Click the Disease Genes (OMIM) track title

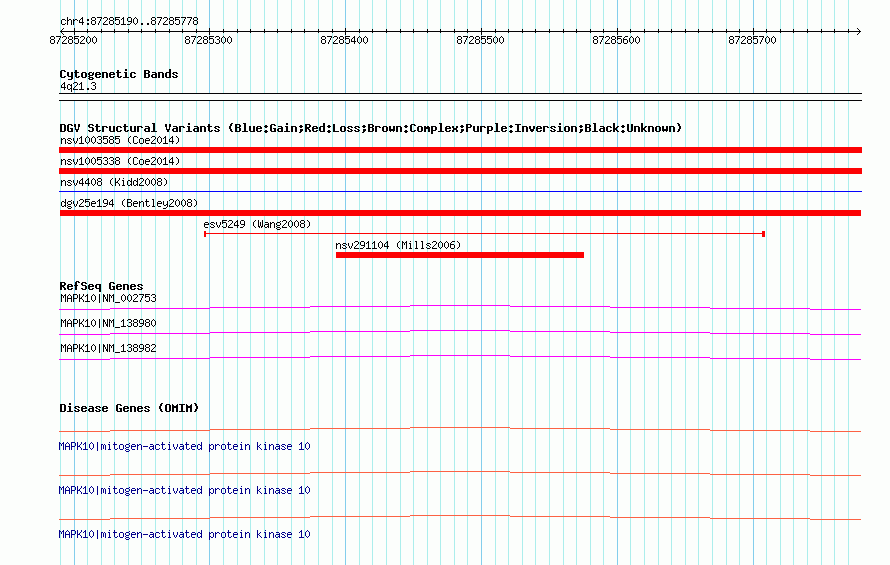pos(129,408)
